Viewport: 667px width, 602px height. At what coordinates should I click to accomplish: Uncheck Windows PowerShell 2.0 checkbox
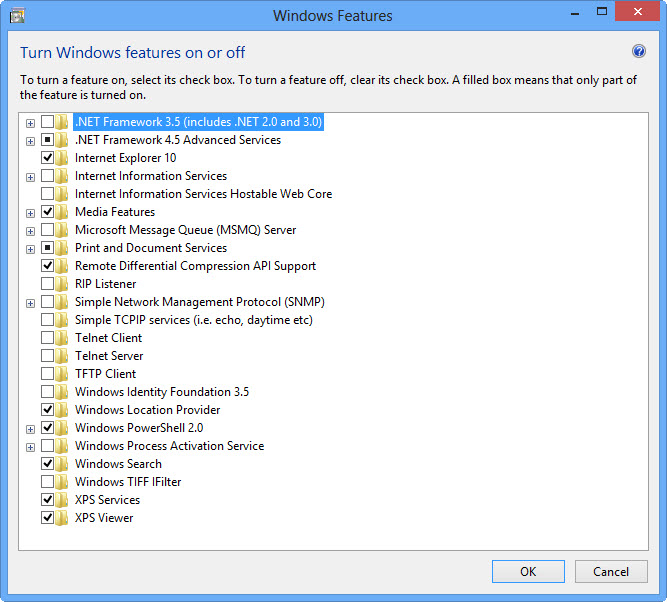click(47, 428)
